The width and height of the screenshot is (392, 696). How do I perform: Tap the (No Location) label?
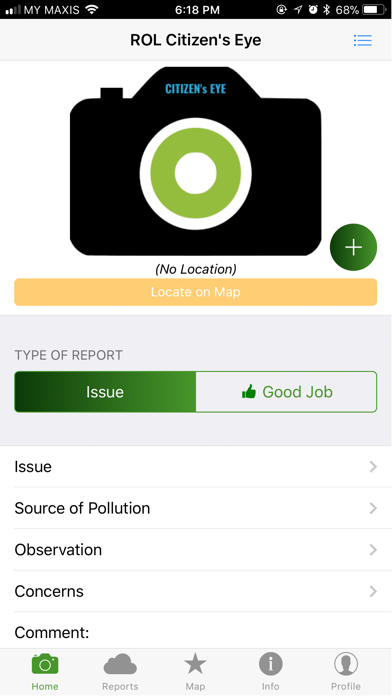196,269
